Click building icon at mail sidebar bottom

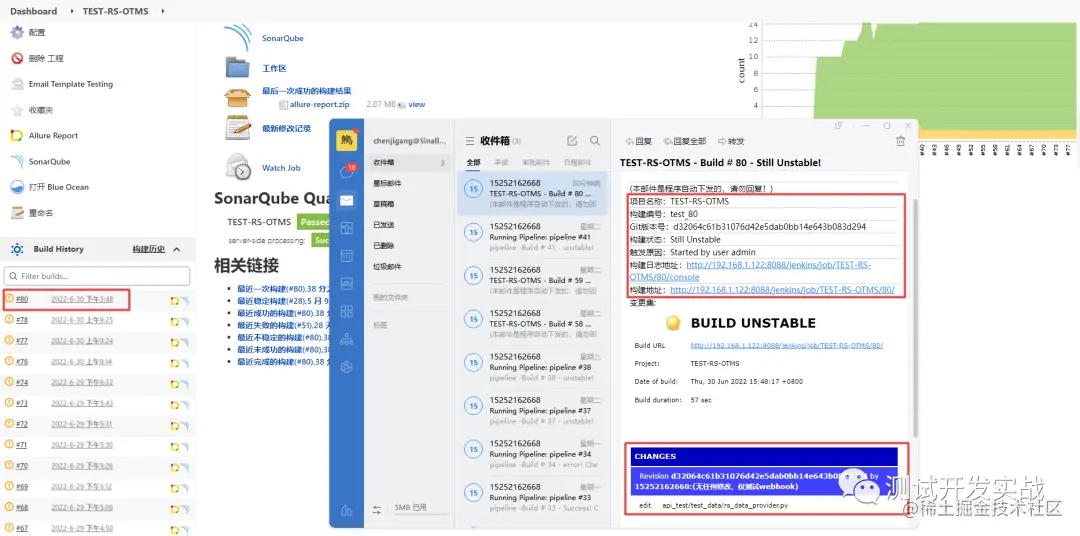pyautogui.click(x=346, y=510)
